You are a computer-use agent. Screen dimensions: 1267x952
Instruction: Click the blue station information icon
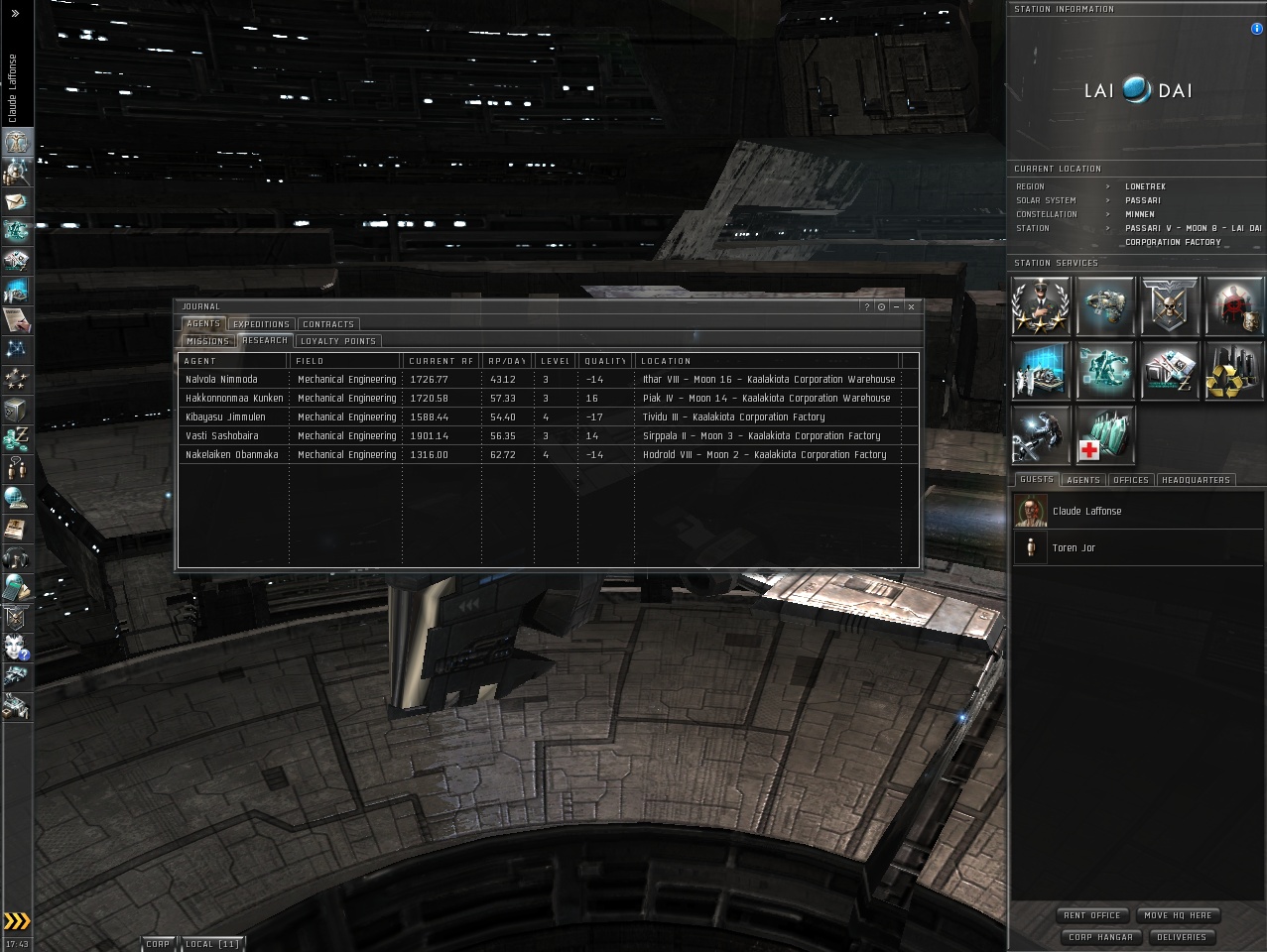[x=1256, y=29]
